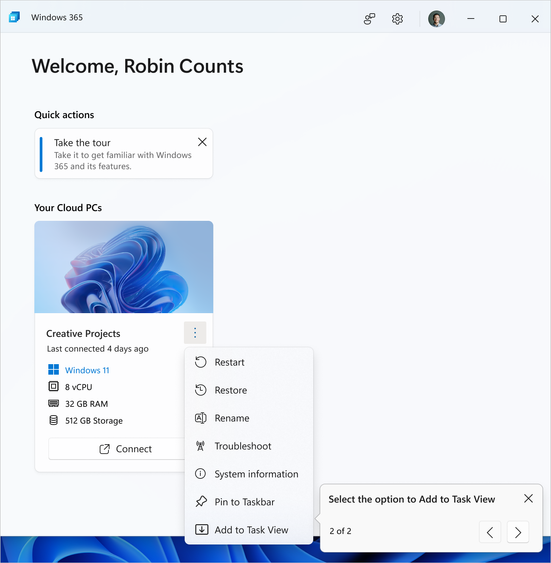
Task: Click the '8 vCPU' text
Action: click(x=79, y=387)
